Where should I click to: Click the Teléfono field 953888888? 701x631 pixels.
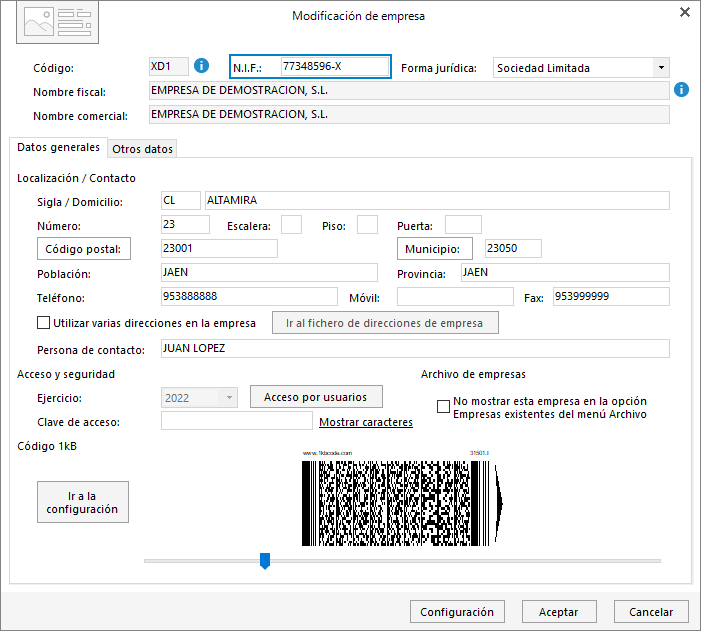pos(249,296)
